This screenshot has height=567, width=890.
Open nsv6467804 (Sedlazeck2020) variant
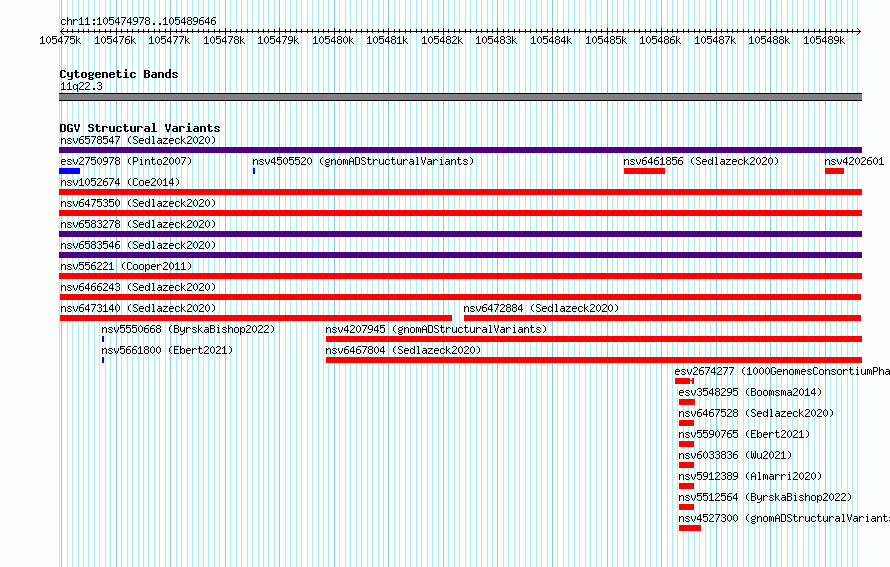[x=403, y=350]
